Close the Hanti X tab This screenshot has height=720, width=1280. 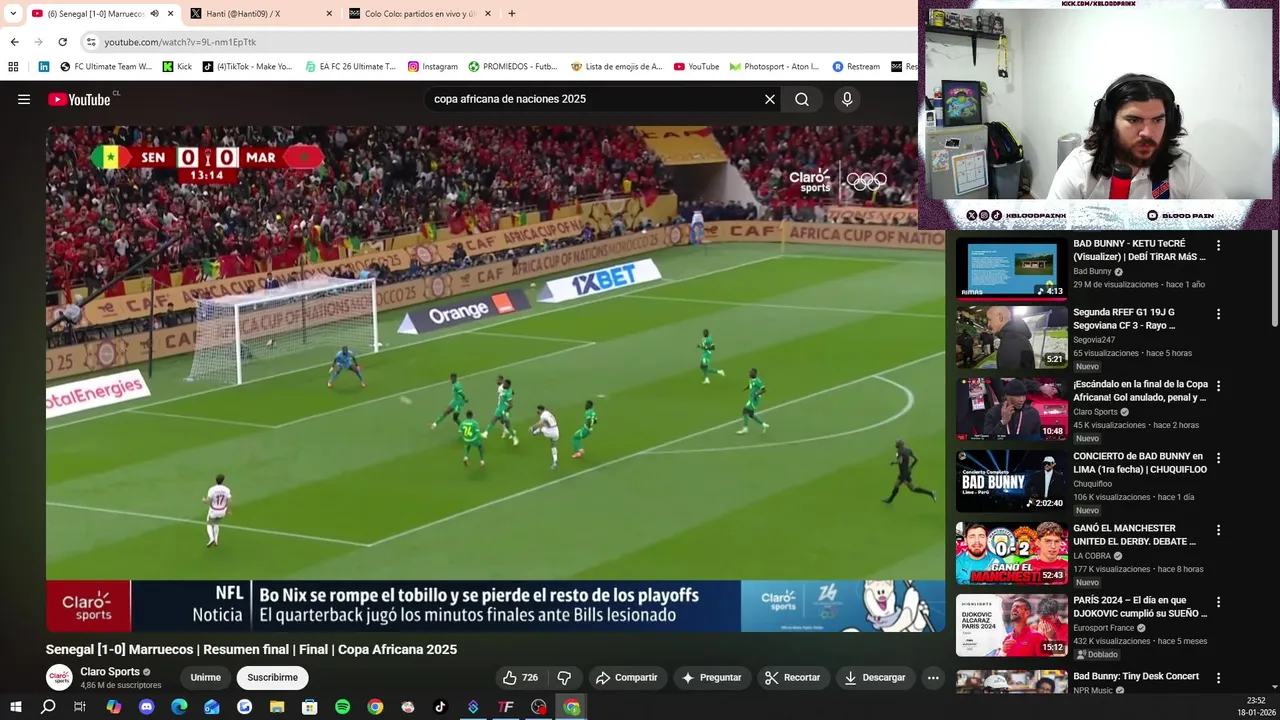click(x=329, y=14)
